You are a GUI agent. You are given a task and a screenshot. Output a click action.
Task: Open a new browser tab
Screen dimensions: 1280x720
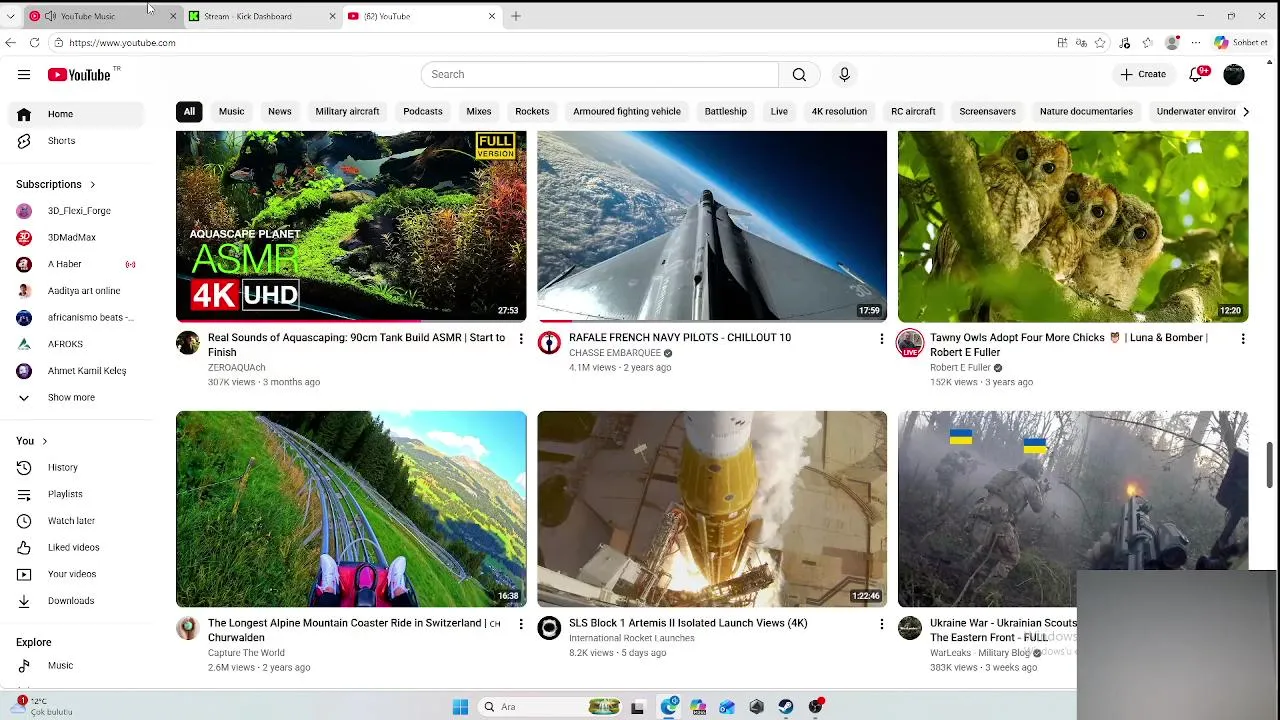516,16
